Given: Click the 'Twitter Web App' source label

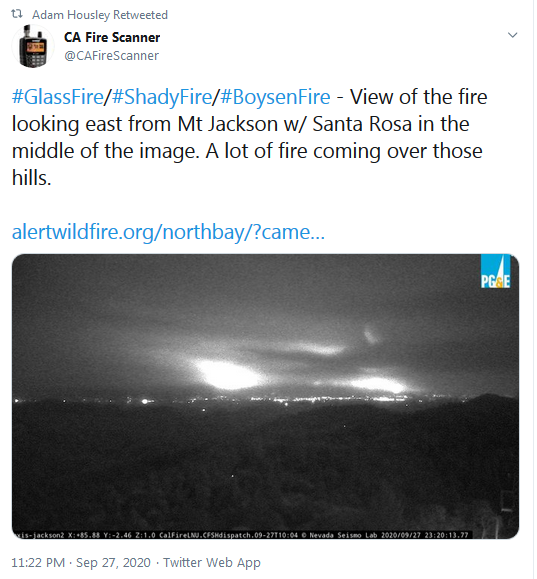Looking at the screenshot, I should pyautogui.click(x=212, y=563).
